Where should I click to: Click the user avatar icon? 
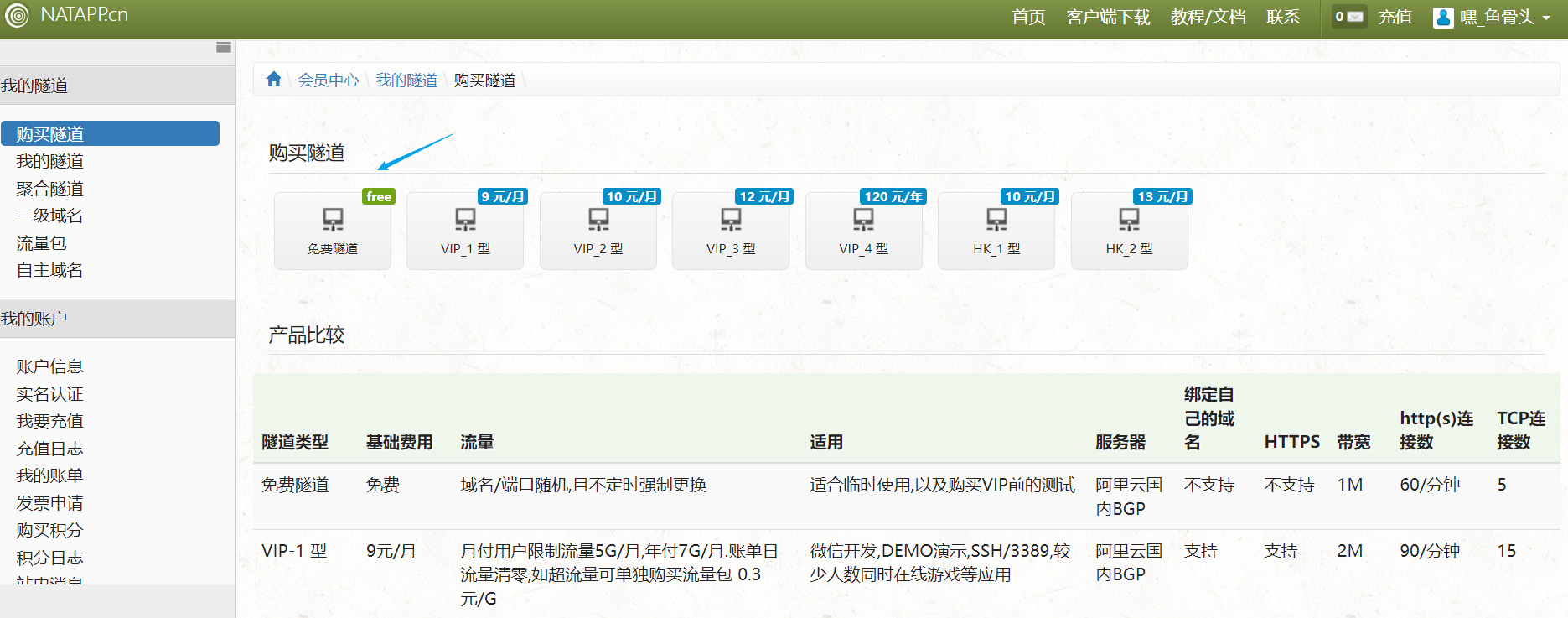pyautogui.click(x=1443, y=17)
